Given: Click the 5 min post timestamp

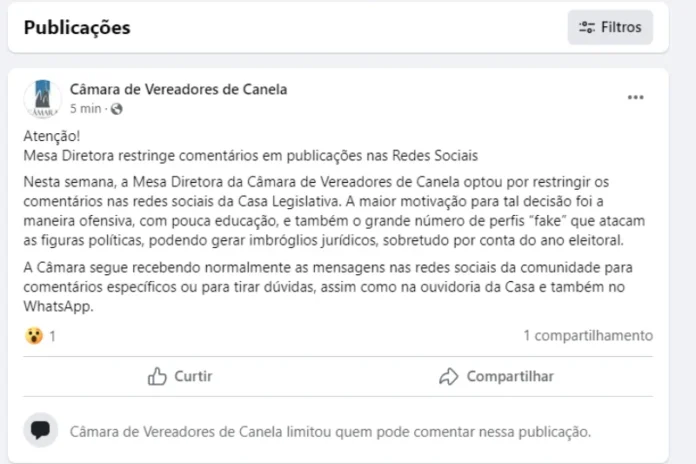Looking at the screenshot, I should pos(85,109).
